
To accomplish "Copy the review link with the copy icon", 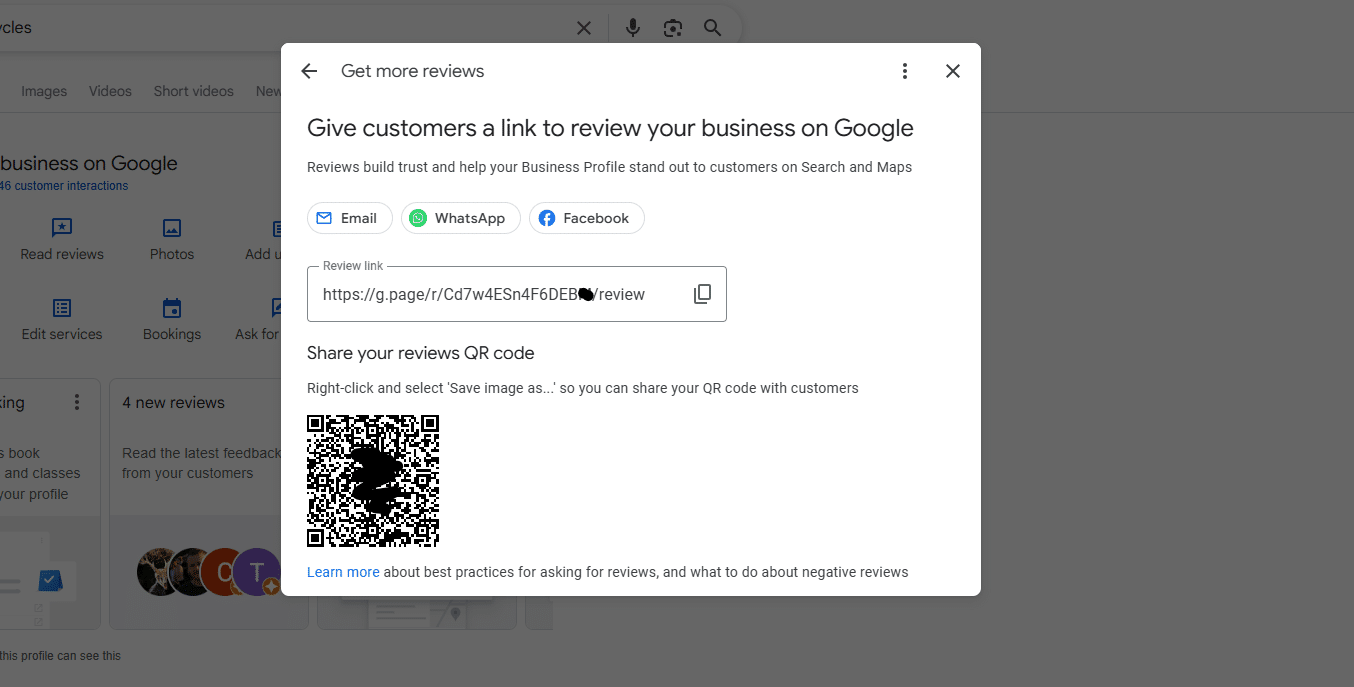I will click(703, 294).
